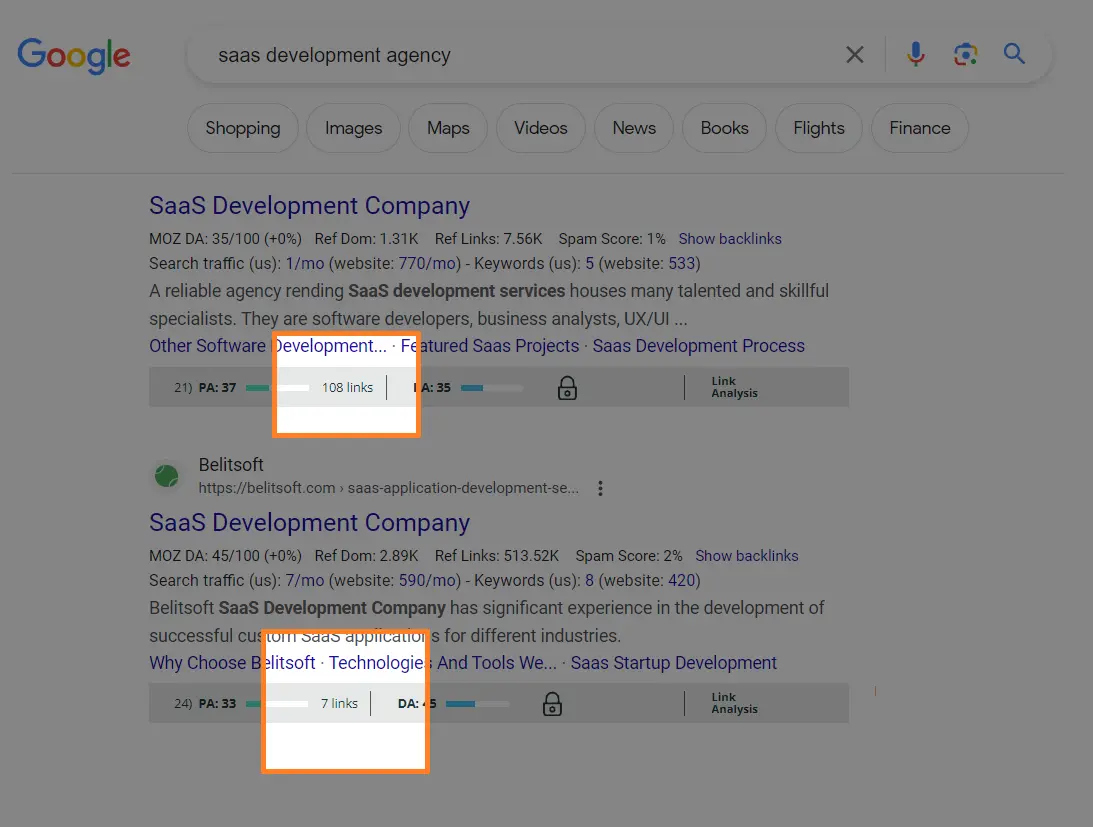Click the 420 website keywords value
The image size is (1093, 827).
682,581
